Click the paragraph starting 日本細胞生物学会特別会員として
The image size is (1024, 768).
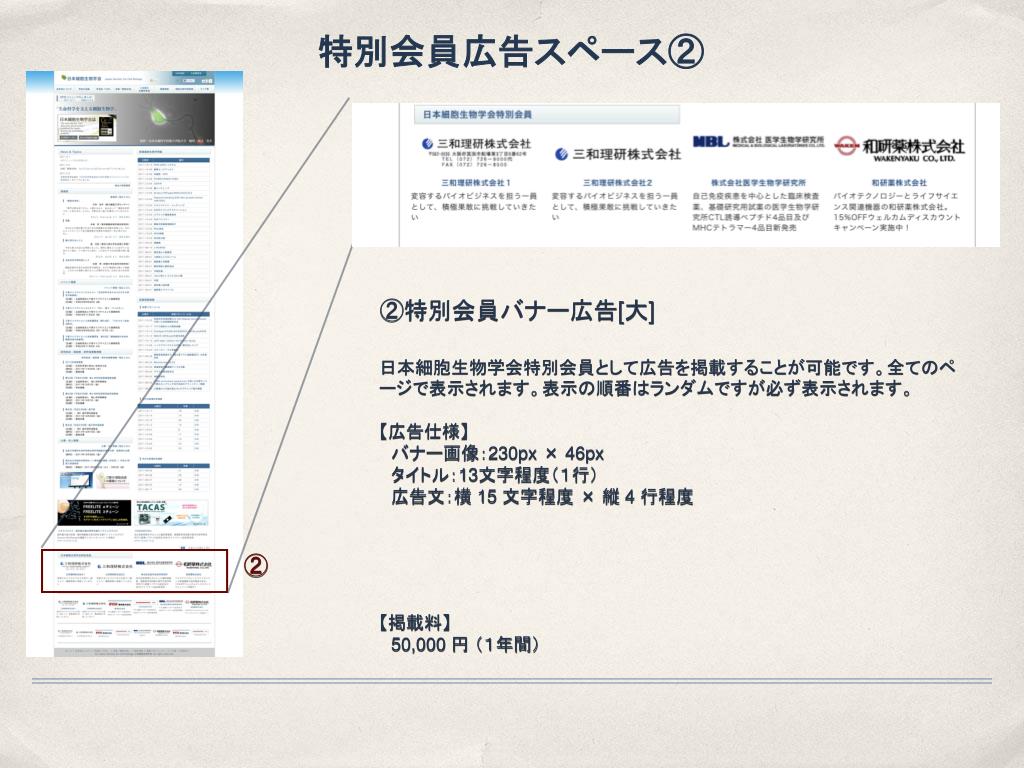click(x=667, y=377)
